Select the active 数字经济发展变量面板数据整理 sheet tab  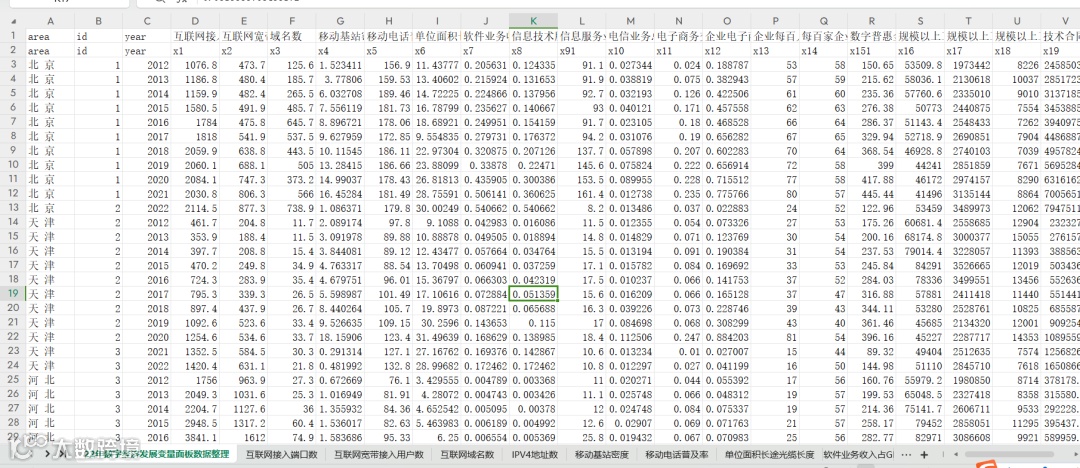point(156,455)
